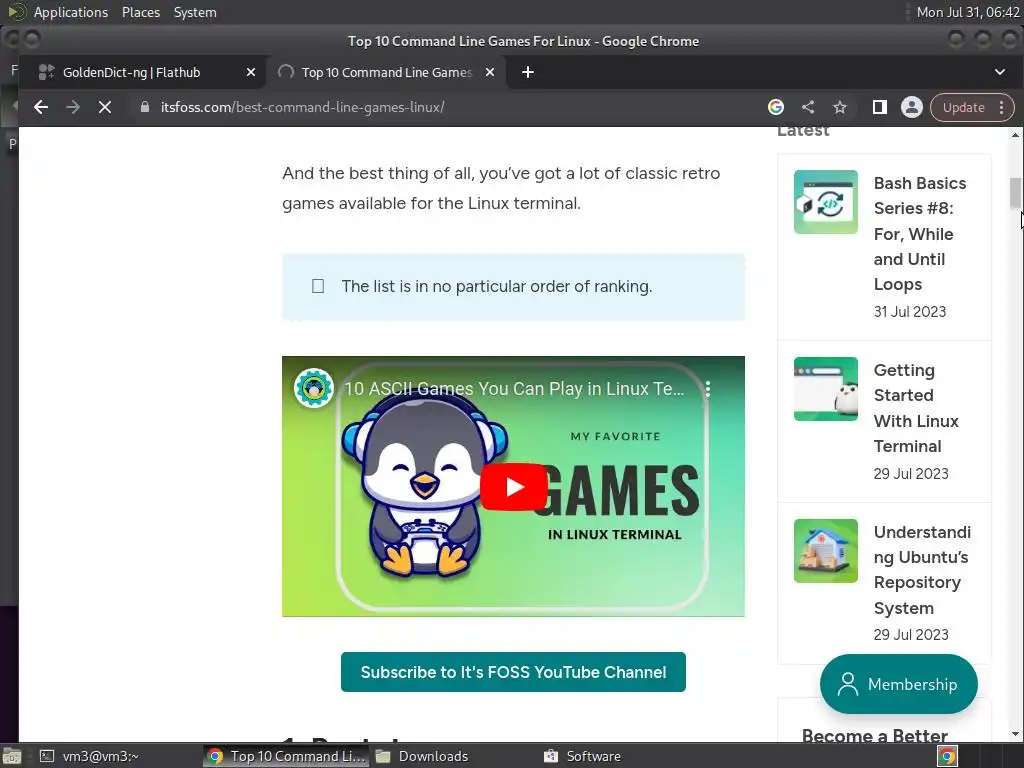Open the Membership button

[899, 684]
